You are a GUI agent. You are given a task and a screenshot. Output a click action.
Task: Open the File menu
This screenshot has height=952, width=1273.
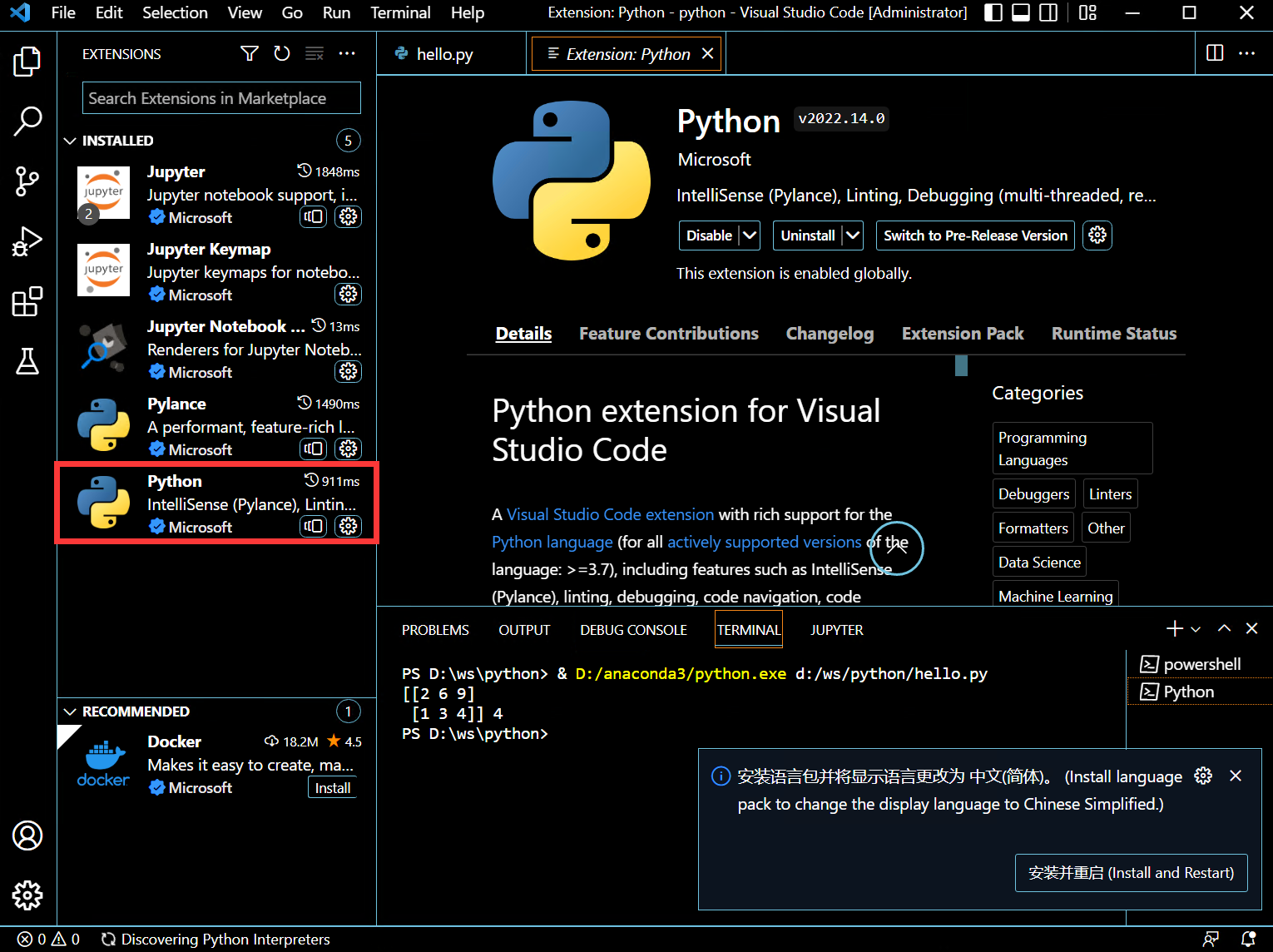click(x=63, y=12)
